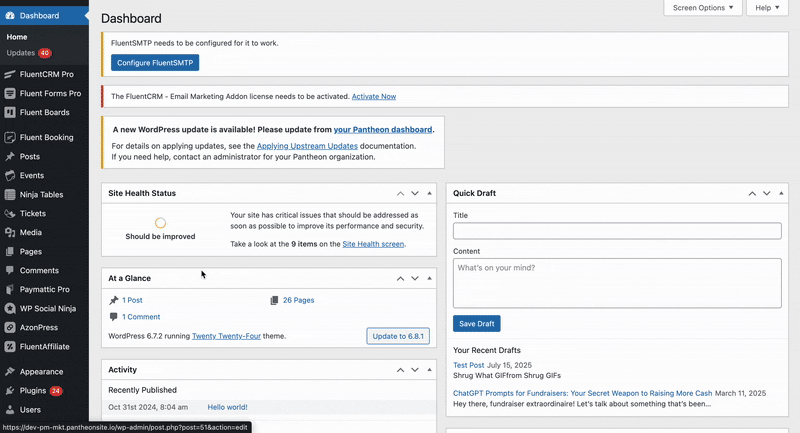Open the Fluent Boards menu label
The height and width of the screenshot is (433, 800).
coord(44,112)
